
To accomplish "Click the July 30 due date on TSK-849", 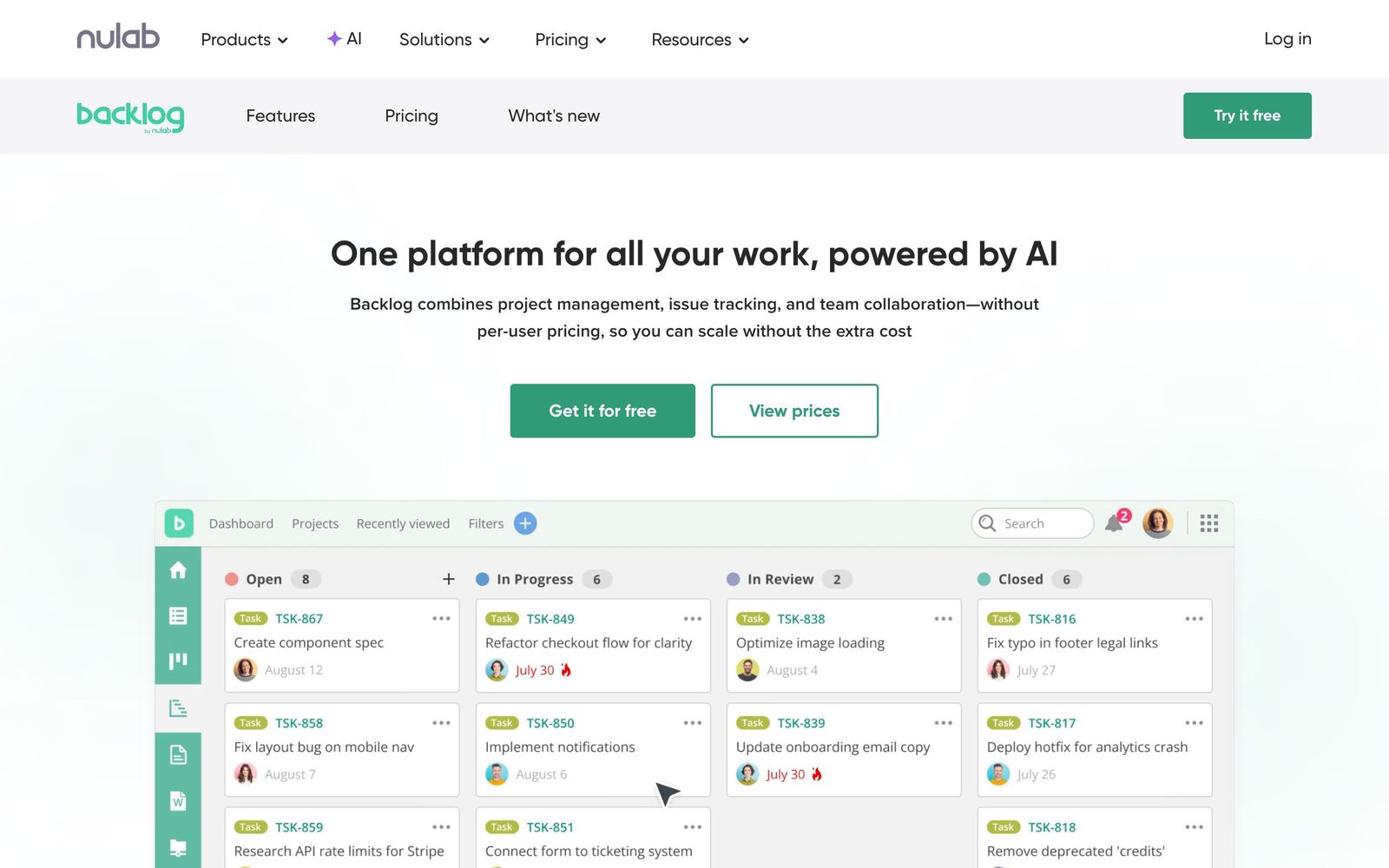I will (535, 670).
